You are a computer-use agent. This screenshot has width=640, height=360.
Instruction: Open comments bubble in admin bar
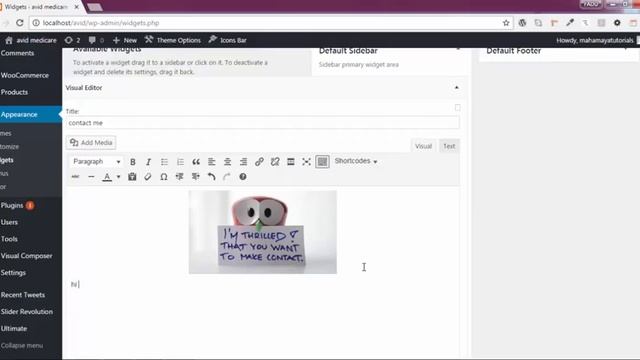(96, 40)
